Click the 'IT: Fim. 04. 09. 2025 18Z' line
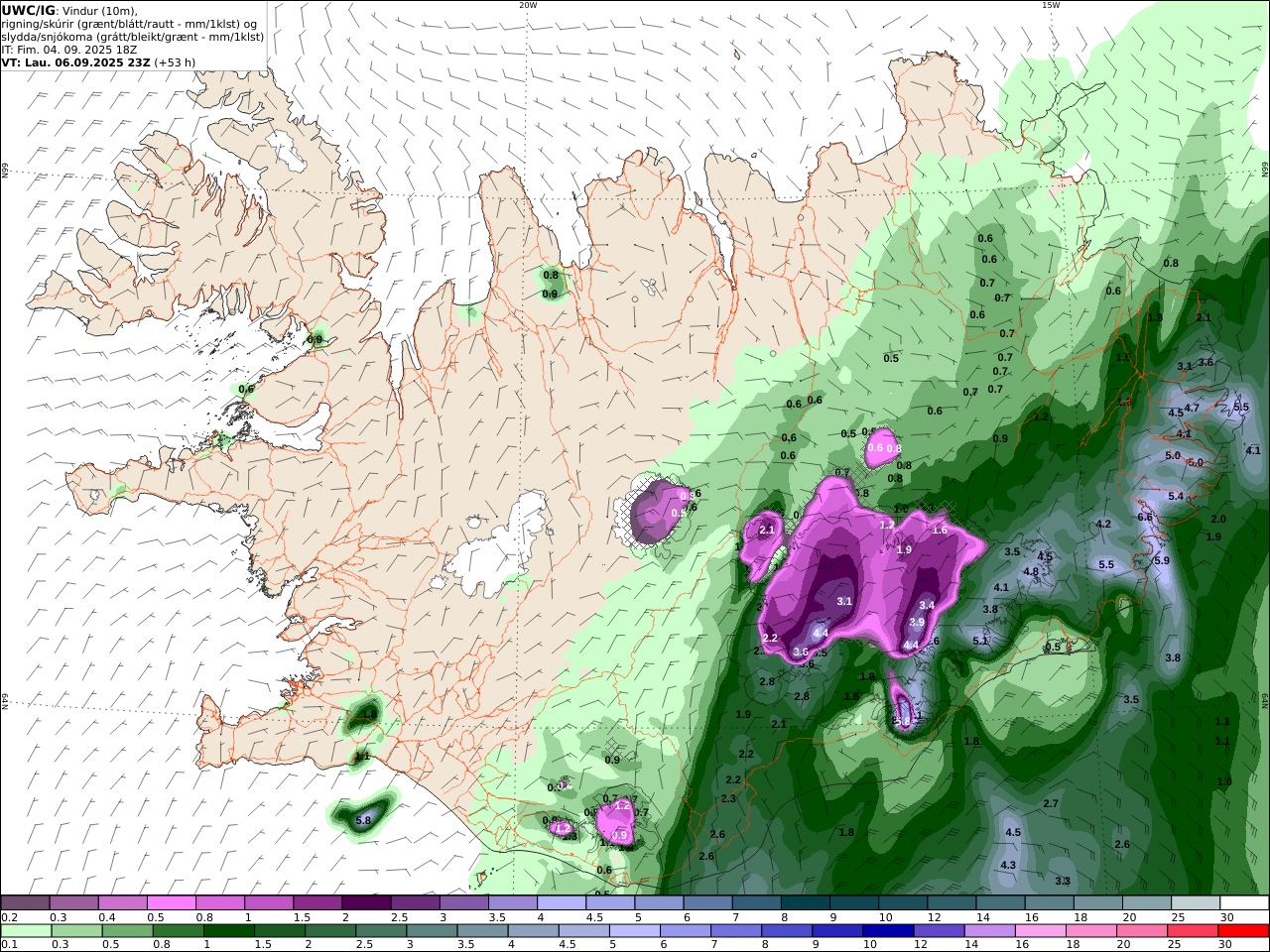This screenshot has height=952, width=1270. point(68,49)
